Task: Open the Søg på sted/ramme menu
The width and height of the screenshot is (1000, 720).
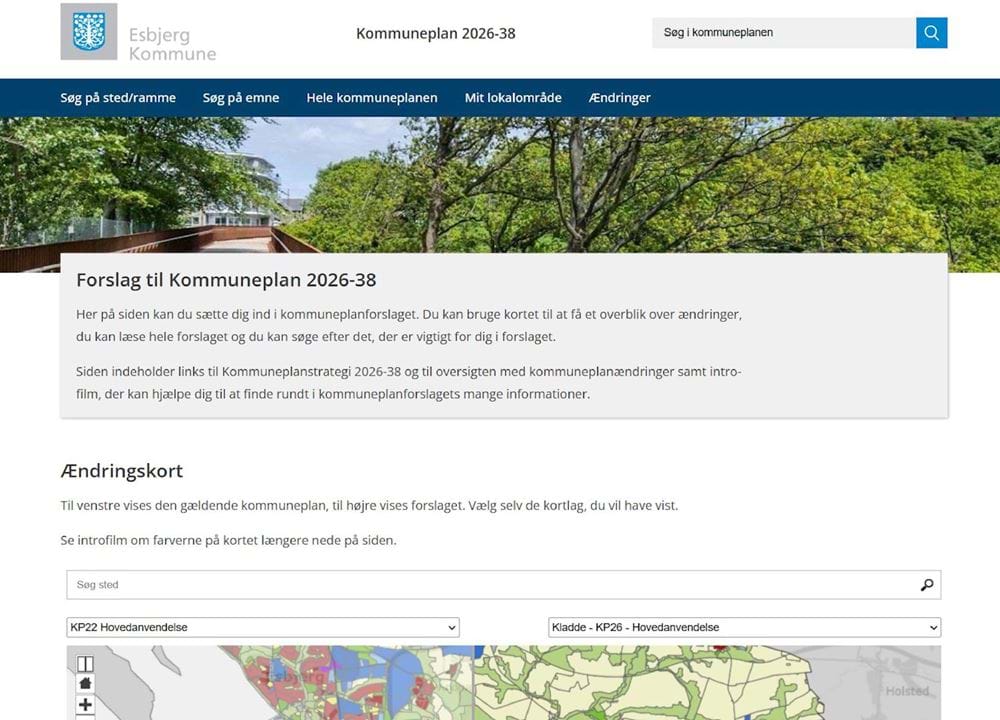Action: pos(118,98)
